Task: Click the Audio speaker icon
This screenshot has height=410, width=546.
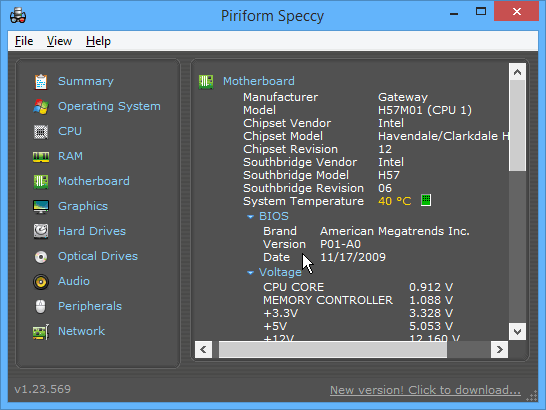Action: pos(41,282)
